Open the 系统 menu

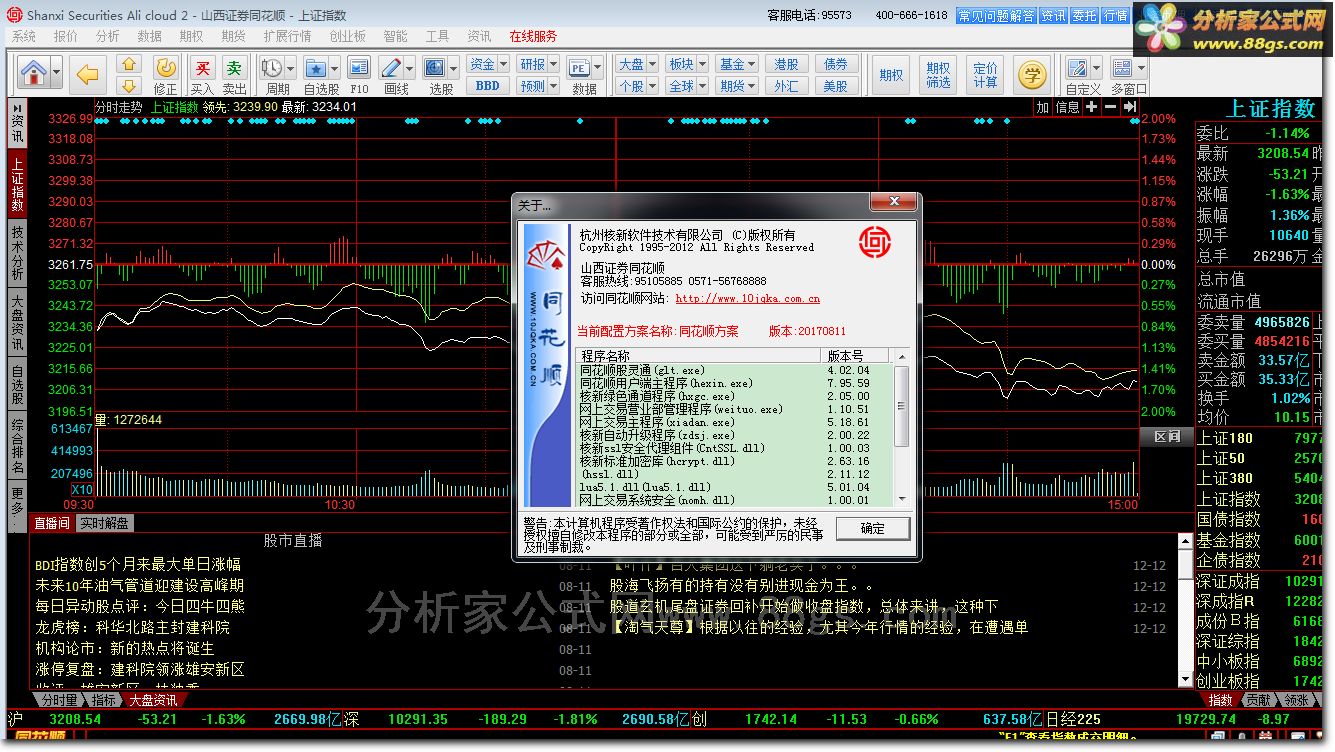23,36
